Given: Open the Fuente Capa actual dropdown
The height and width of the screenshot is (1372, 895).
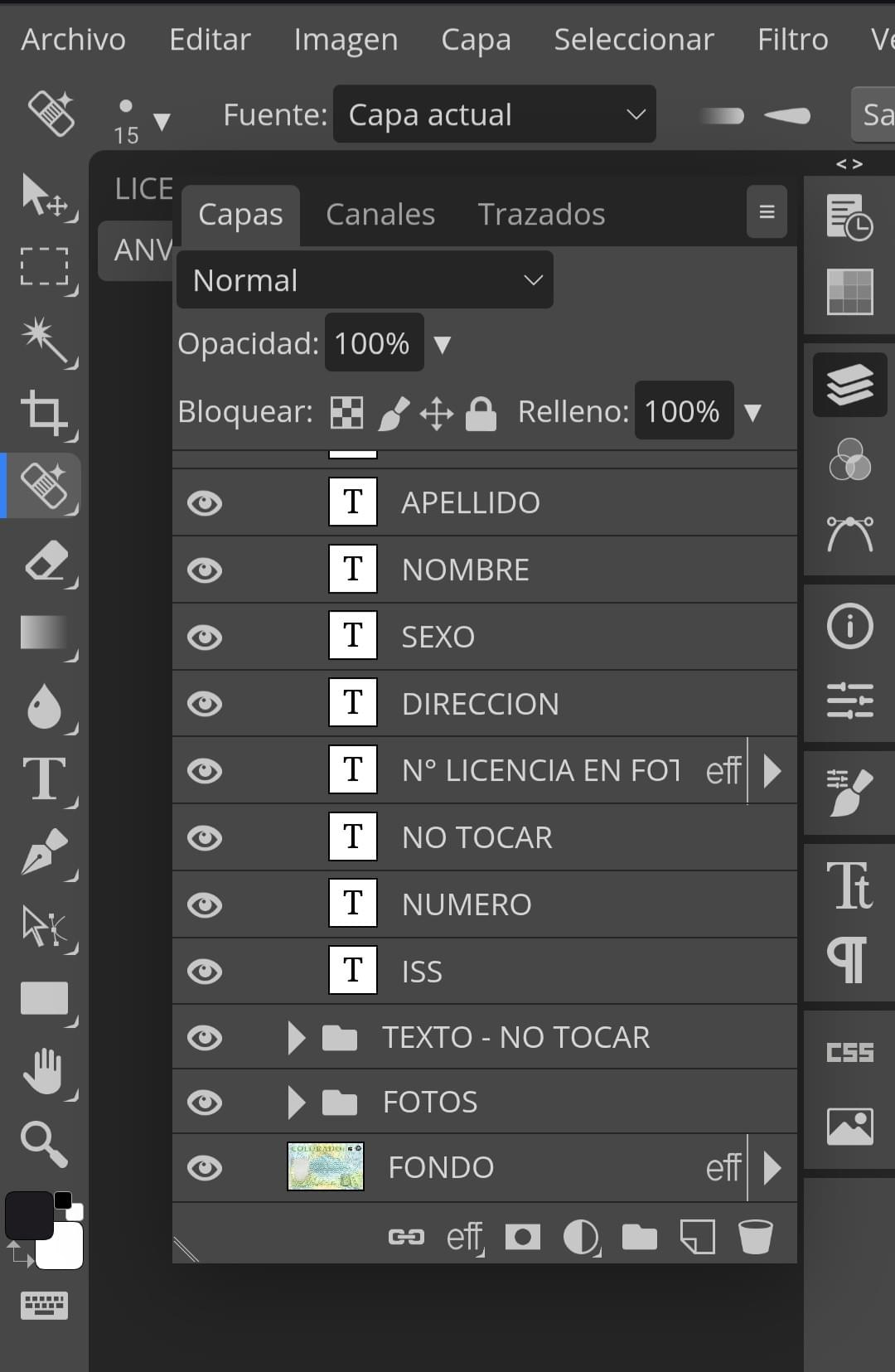Looking at the screenshot, I should coord(495,114).
